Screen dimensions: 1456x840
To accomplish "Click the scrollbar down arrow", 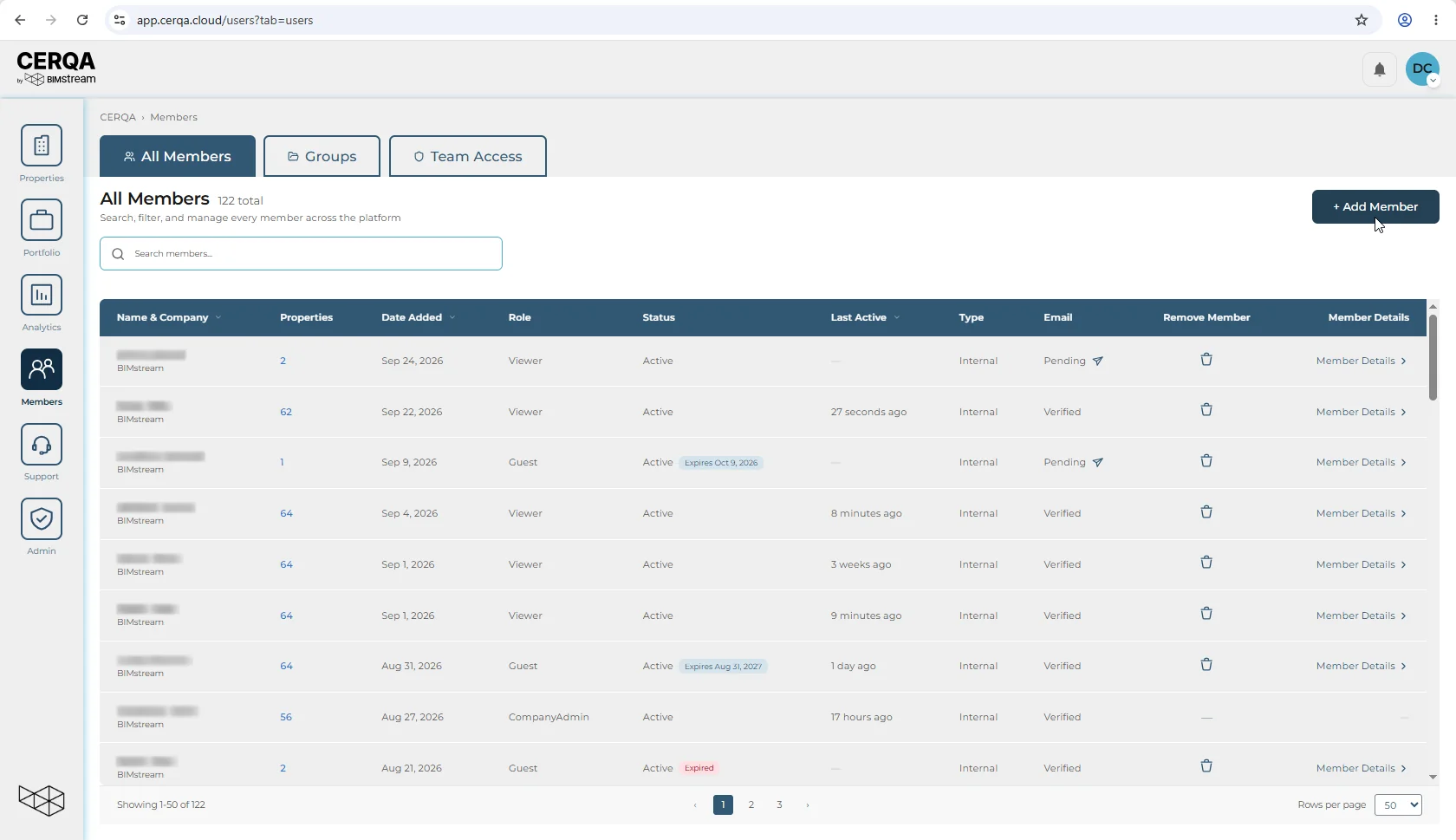I will tap(1433, 777).
